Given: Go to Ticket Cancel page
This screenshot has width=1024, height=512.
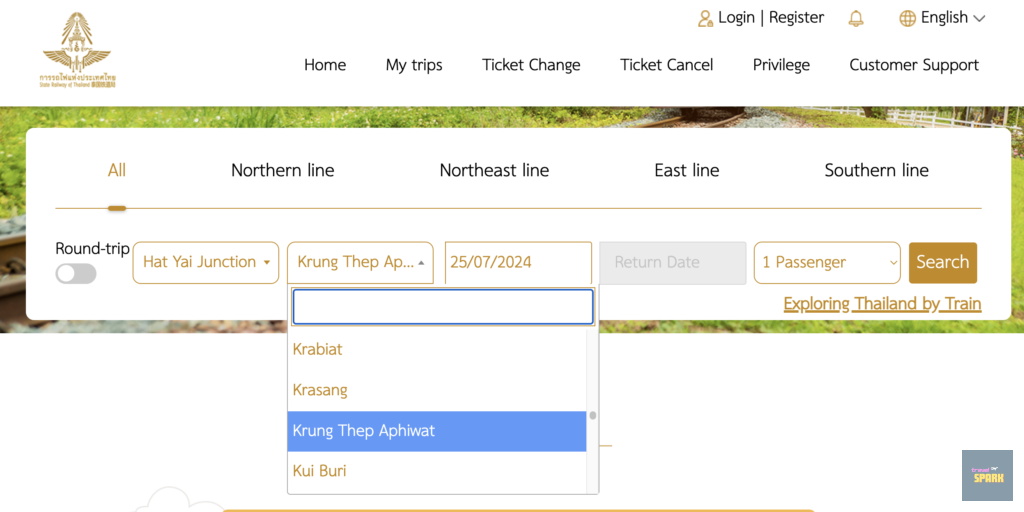Looking at the screenshot, I should [x=666, y=65].
